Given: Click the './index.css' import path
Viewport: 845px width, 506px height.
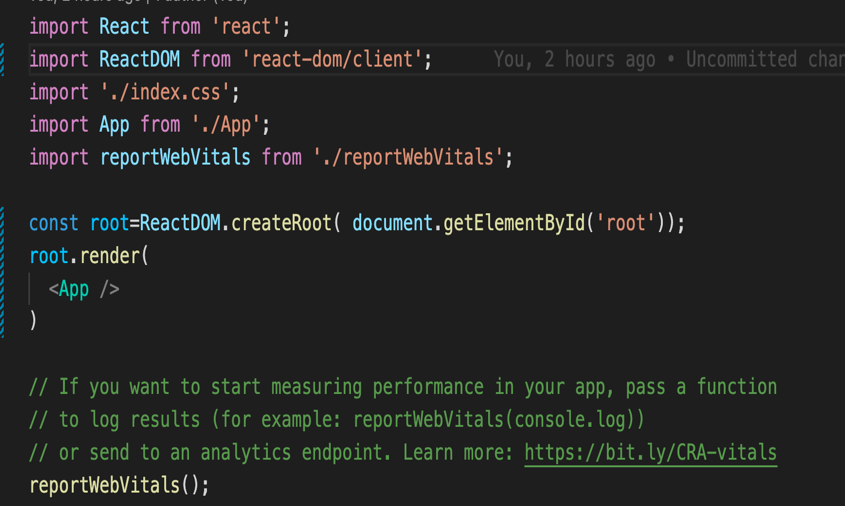Looking at the screenshot, I should 169,92.
